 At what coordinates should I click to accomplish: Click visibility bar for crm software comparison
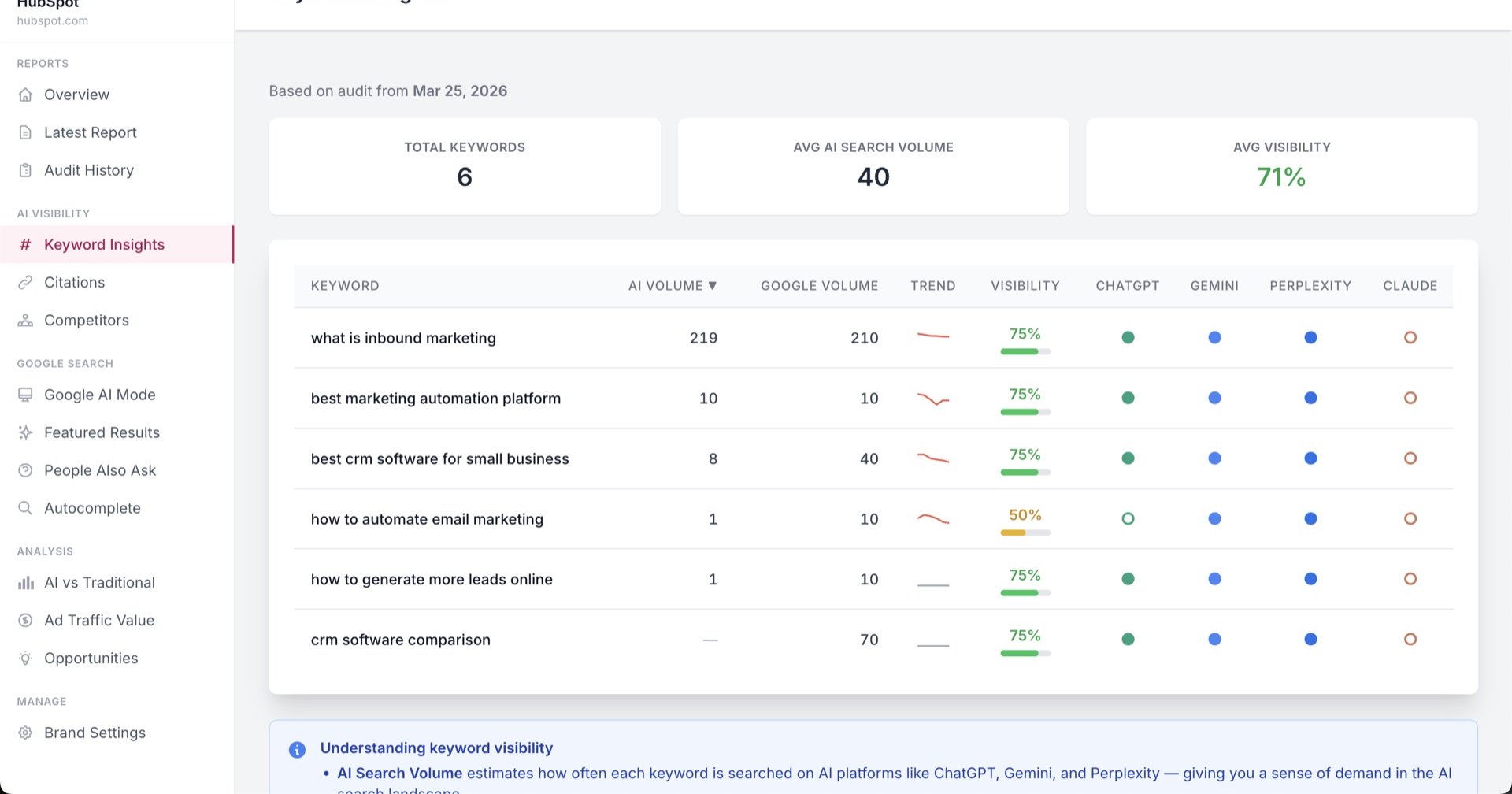click(x=1025, y=653)
